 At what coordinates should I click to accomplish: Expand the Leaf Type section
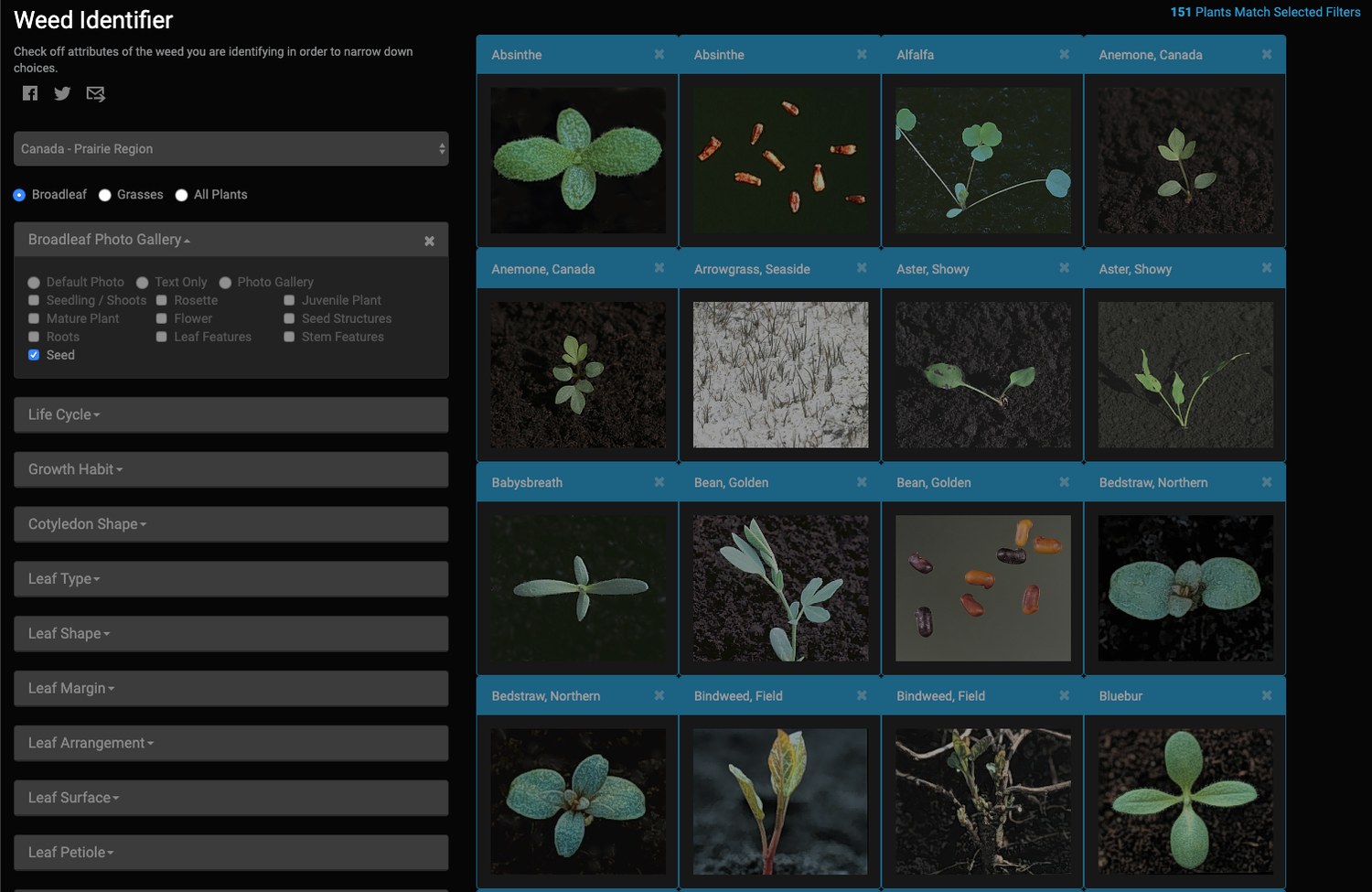231,579
